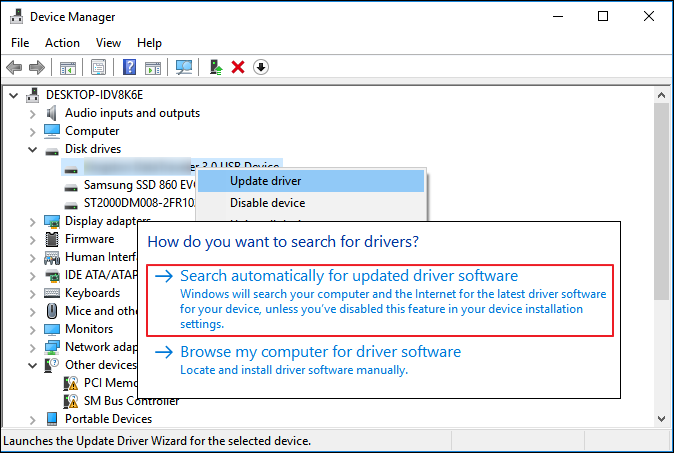Select the Samsung SSD 860 drive entry
This screenshot has width=674, height=453.
coord(138,185)
